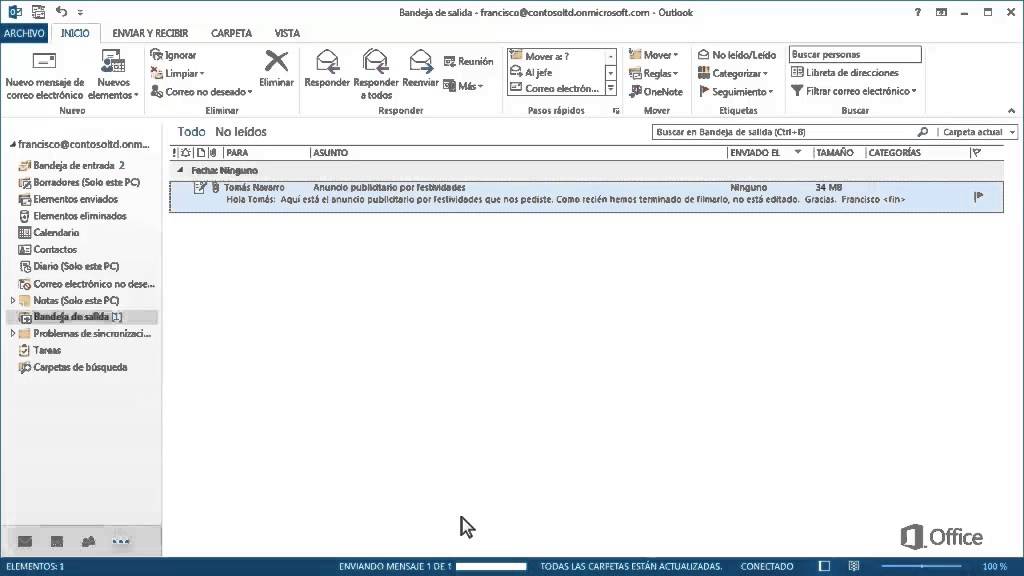Create a new email with Nuevo mensaje

tap(44, 75)
